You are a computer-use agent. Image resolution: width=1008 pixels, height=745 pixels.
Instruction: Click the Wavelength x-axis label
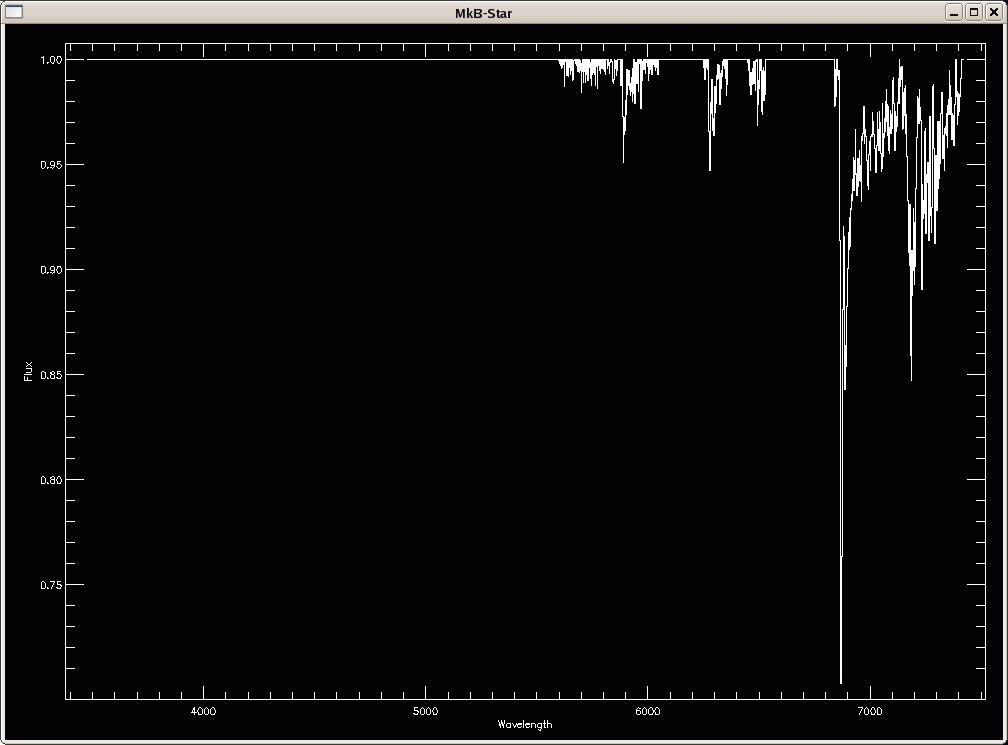click(524, 724)
